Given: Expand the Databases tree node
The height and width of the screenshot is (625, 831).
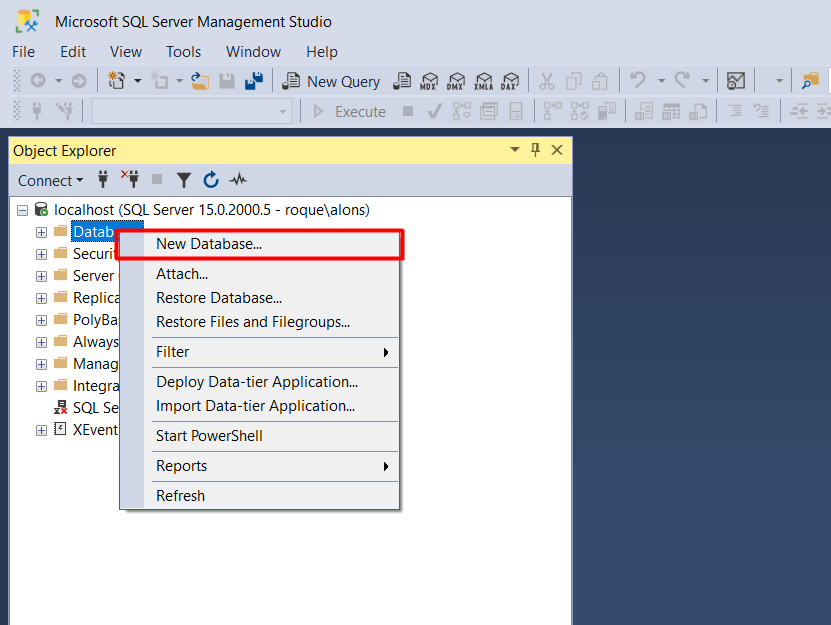Looking at the screenshot, I should pyautogui.click(x=41, y=232).
